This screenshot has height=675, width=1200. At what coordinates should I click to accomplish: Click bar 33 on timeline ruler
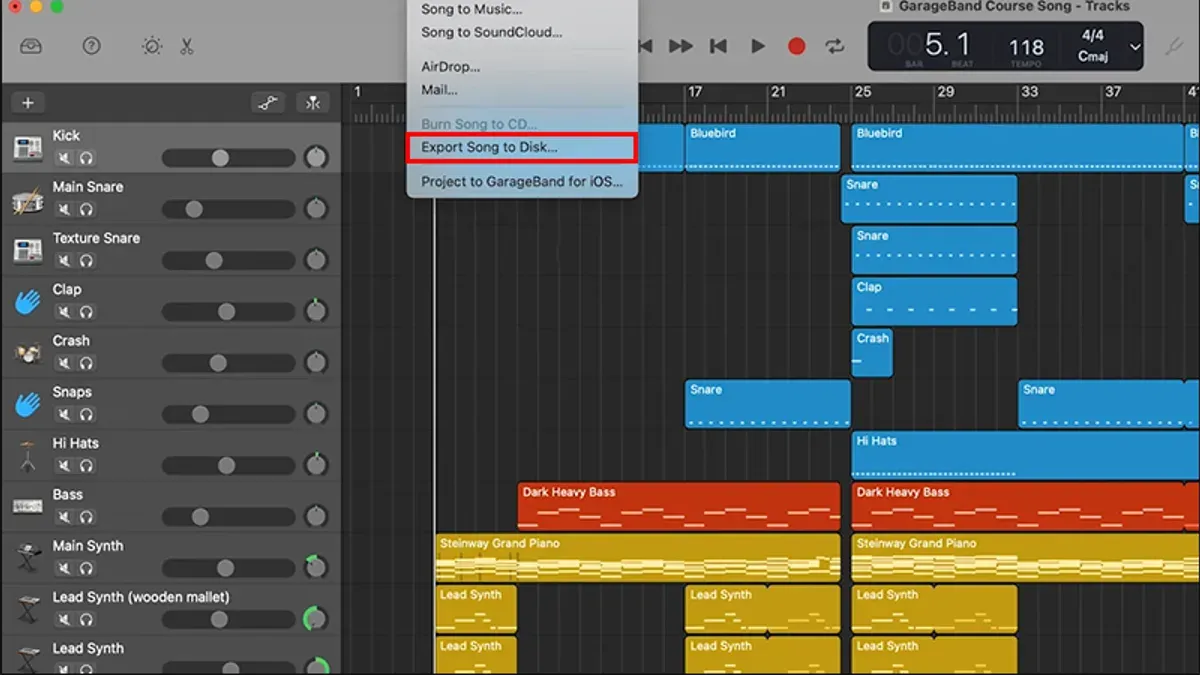coord(1029,92)
